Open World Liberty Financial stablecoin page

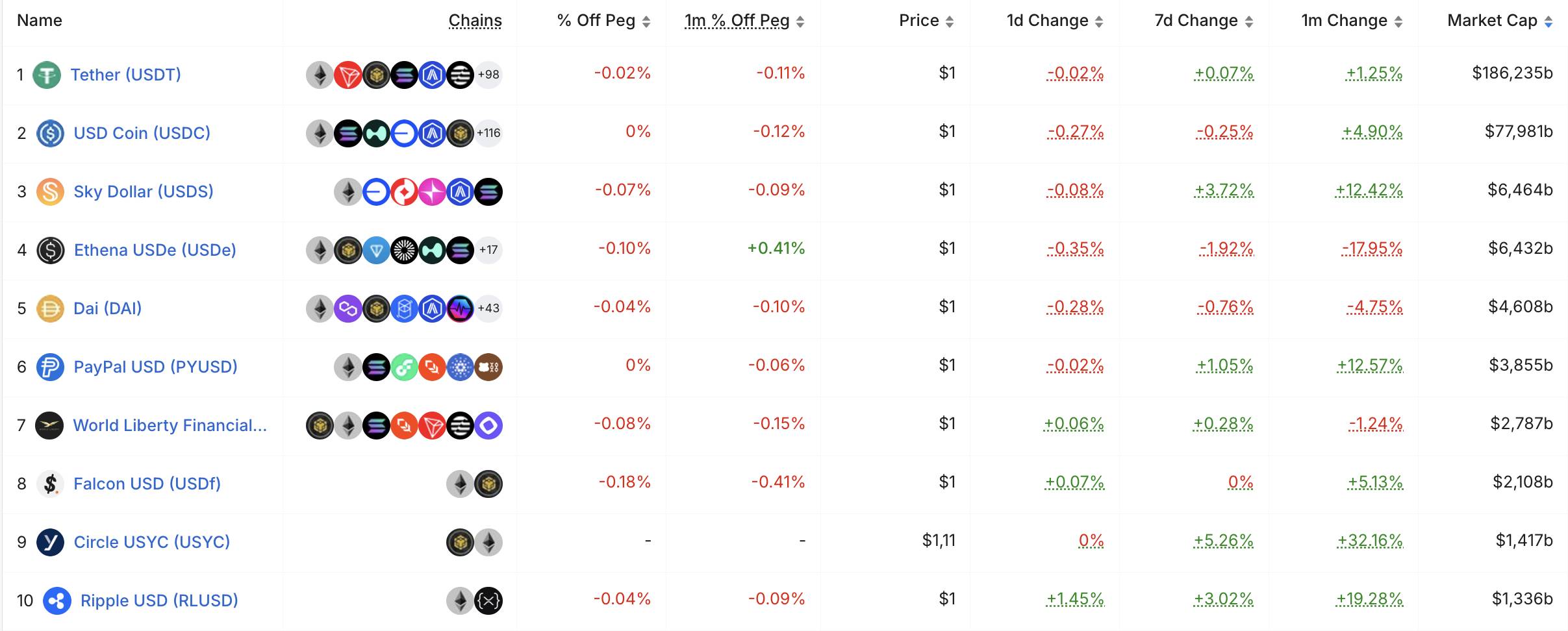[x=170, y=425]
